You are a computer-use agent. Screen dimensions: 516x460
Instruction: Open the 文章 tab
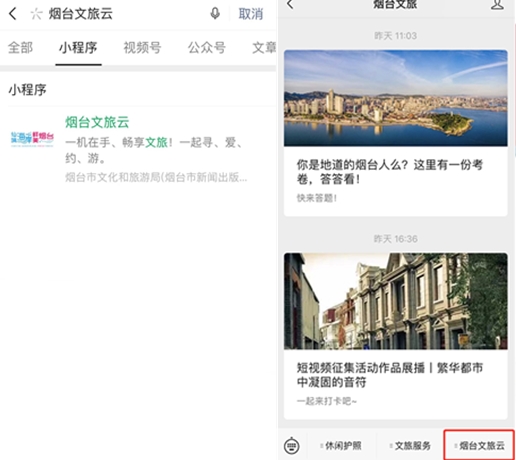point(264,47)
